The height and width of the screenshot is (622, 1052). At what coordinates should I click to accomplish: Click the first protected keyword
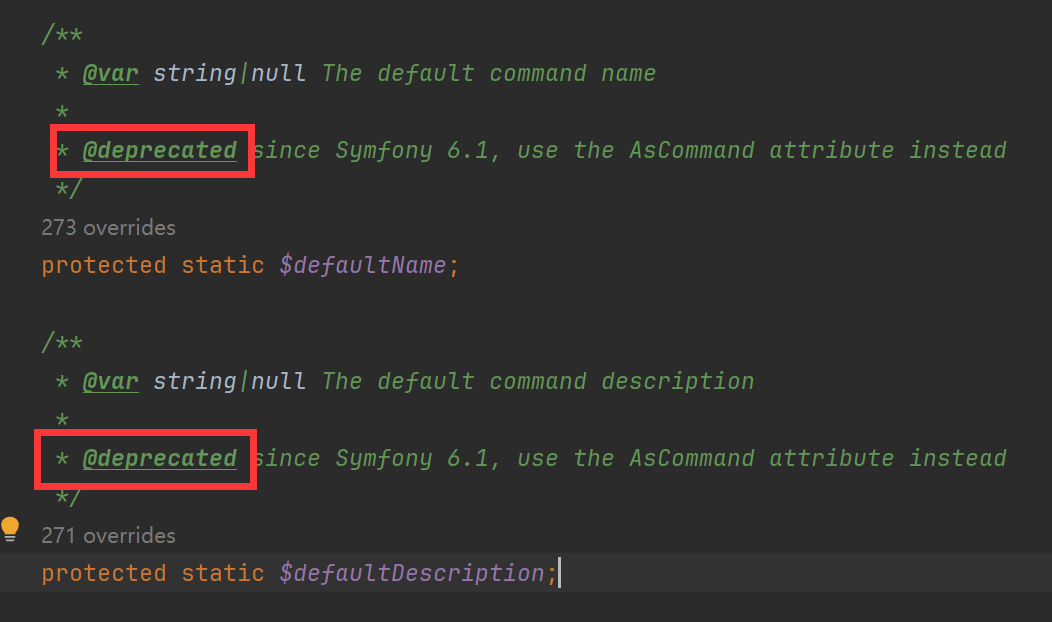pyautogui.click(x=104, y=266)
